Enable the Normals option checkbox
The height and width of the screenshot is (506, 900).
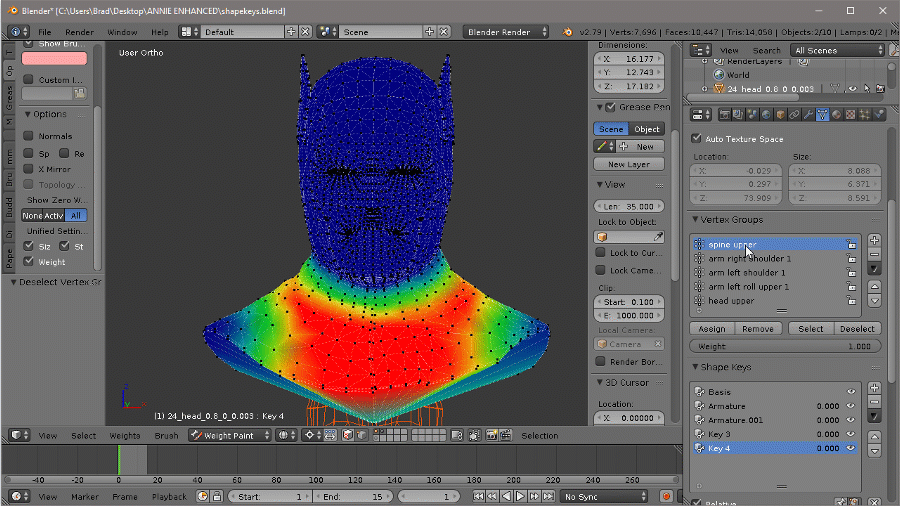(28, 136)
